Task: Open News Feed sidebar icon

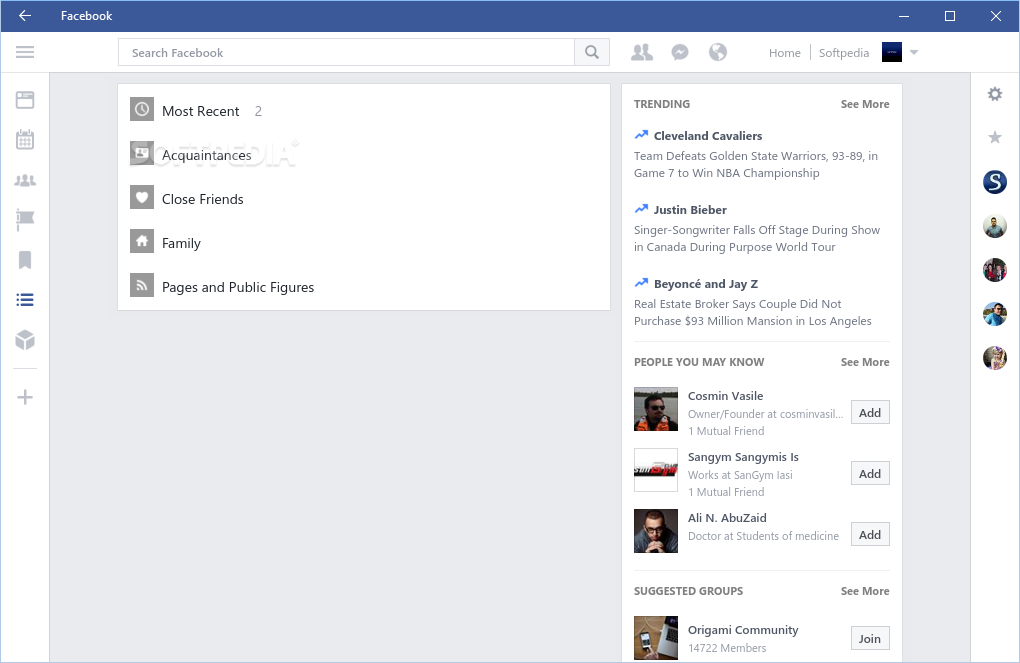Action: click(x=25, y=100)
